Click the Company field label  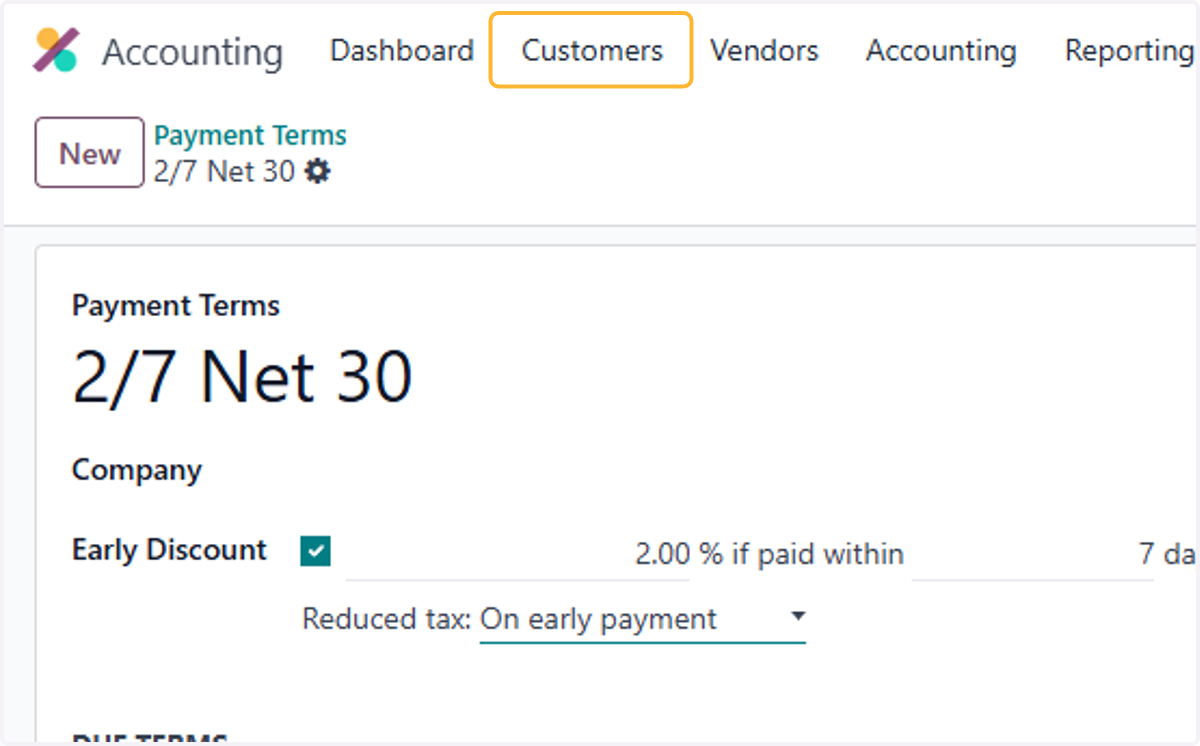pos(137,470)
